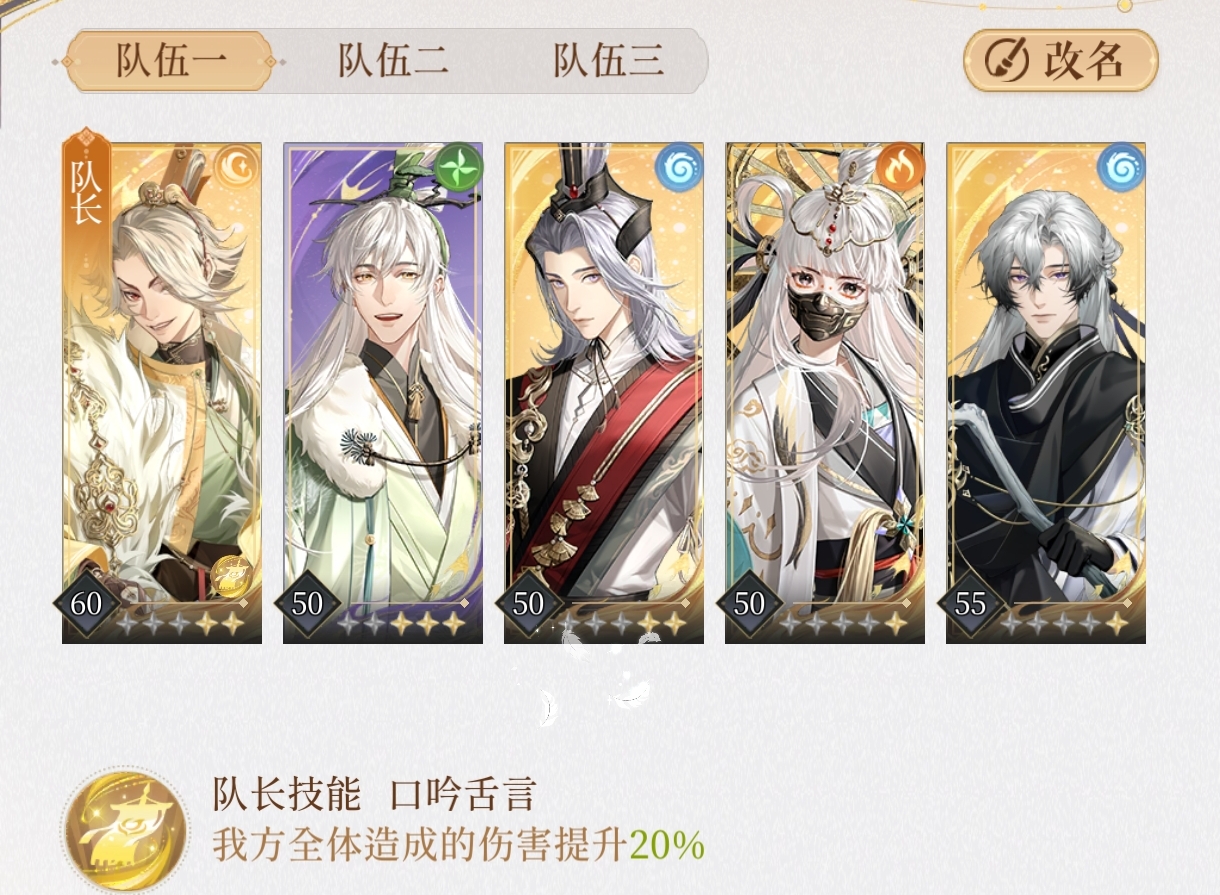Click the blue water icon on third card
This screenshot has height=895, width=1220.
tap(680, 168)
